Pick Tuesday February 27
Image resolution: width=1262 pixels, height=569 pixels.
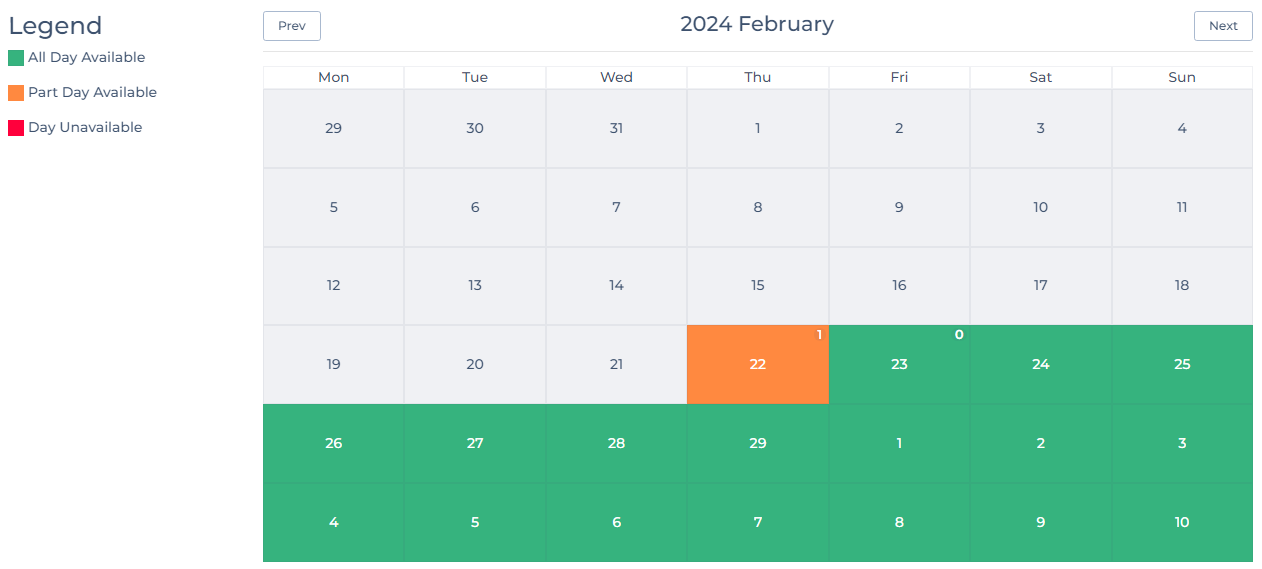click(x=475, y=444)
